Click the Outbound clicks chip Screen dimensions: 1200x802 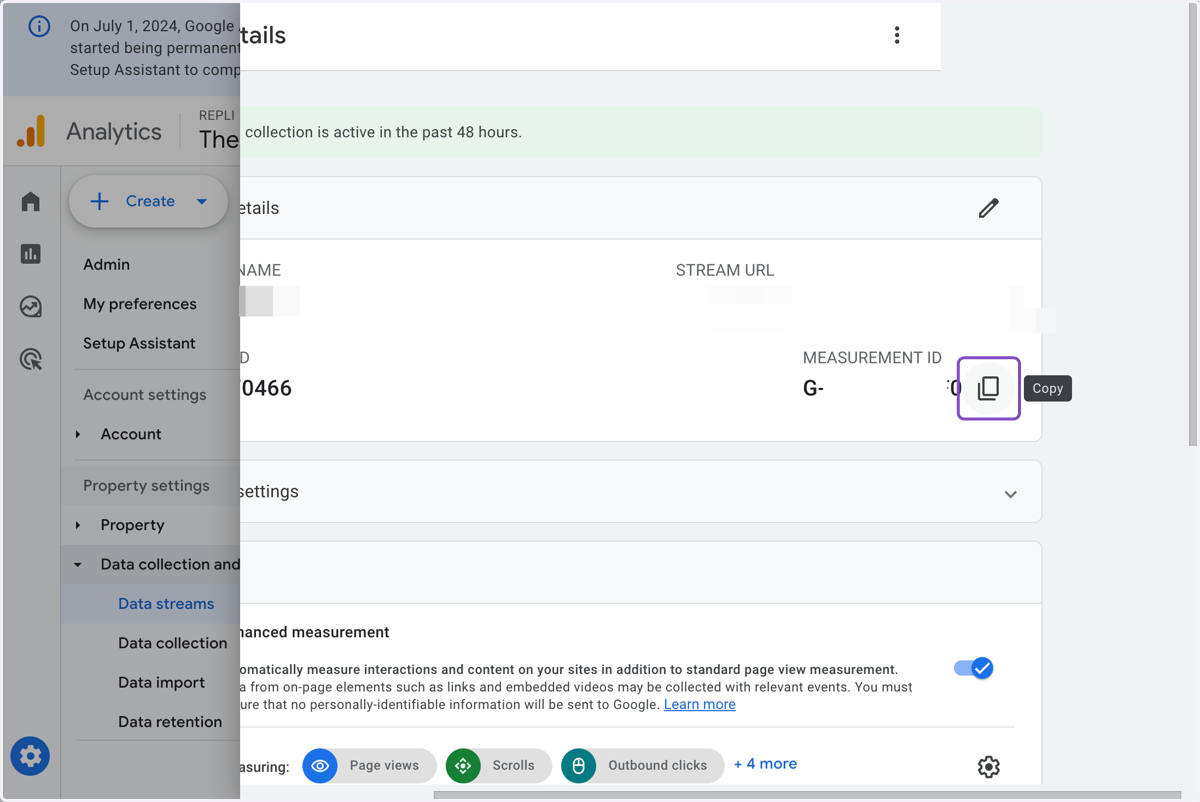642,765
